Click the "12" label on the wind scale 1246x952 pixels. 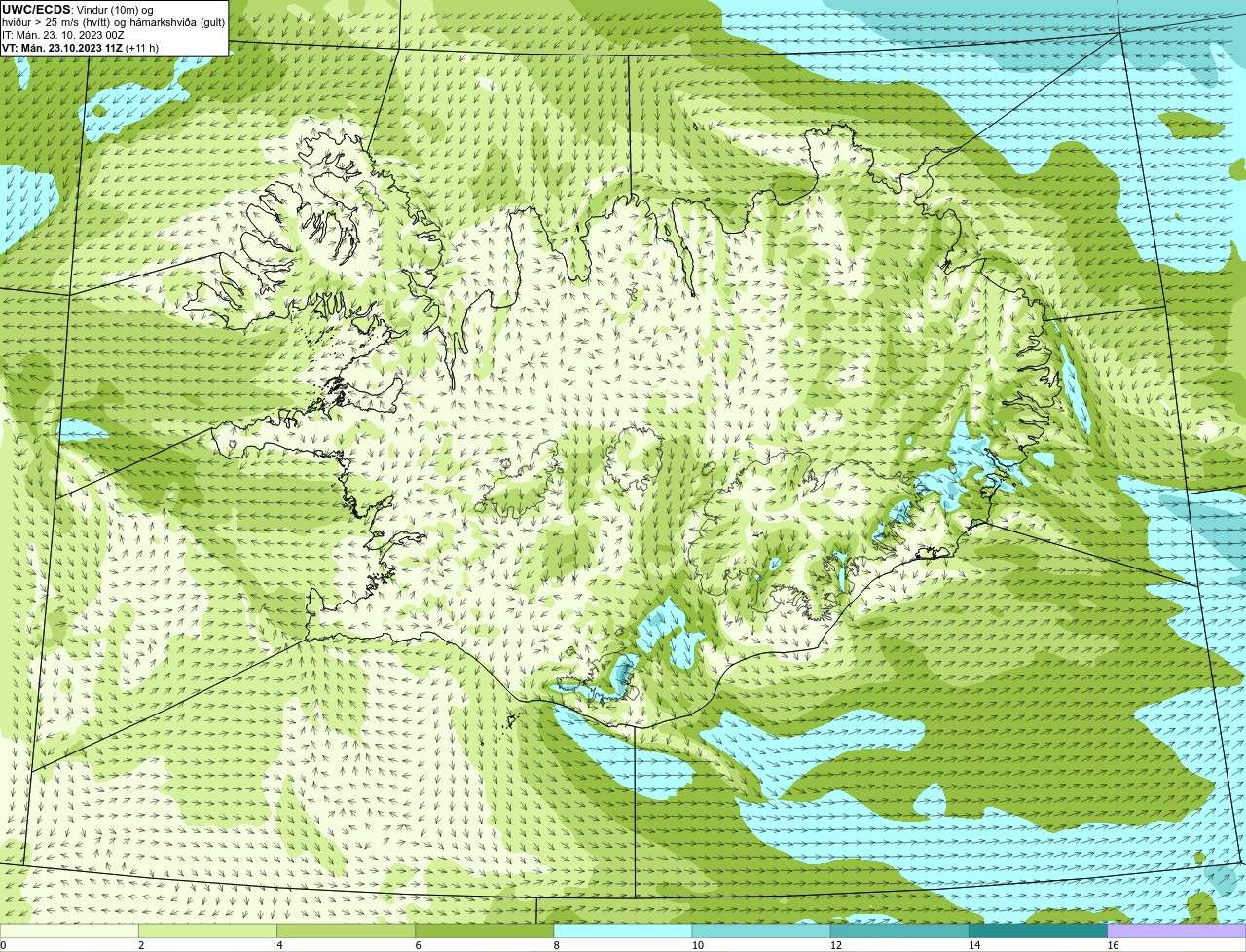[x=835, y=945]
